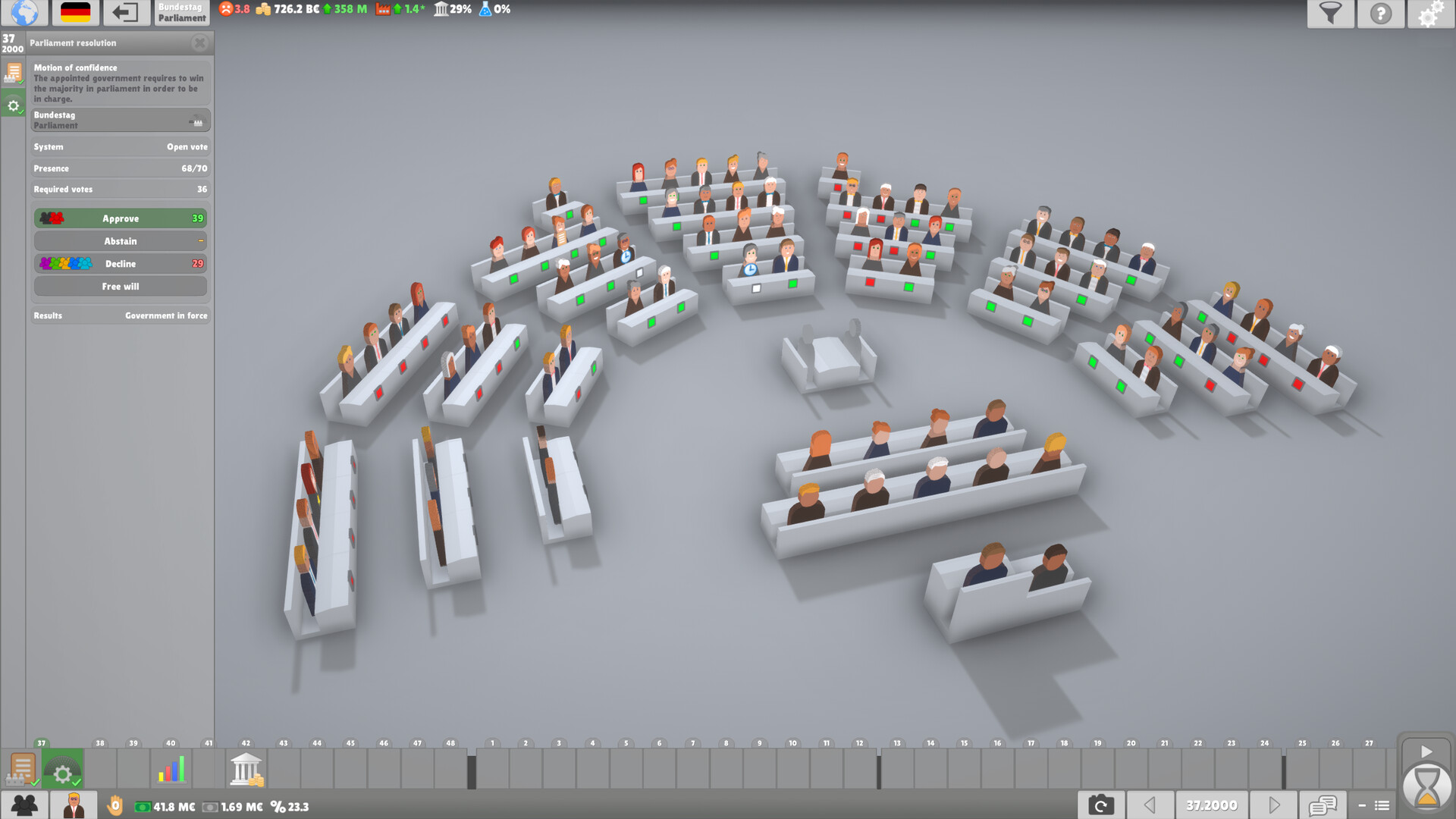Toggle the Abstain voting option
Screen dimensions: 1456x819
[119, 241]
